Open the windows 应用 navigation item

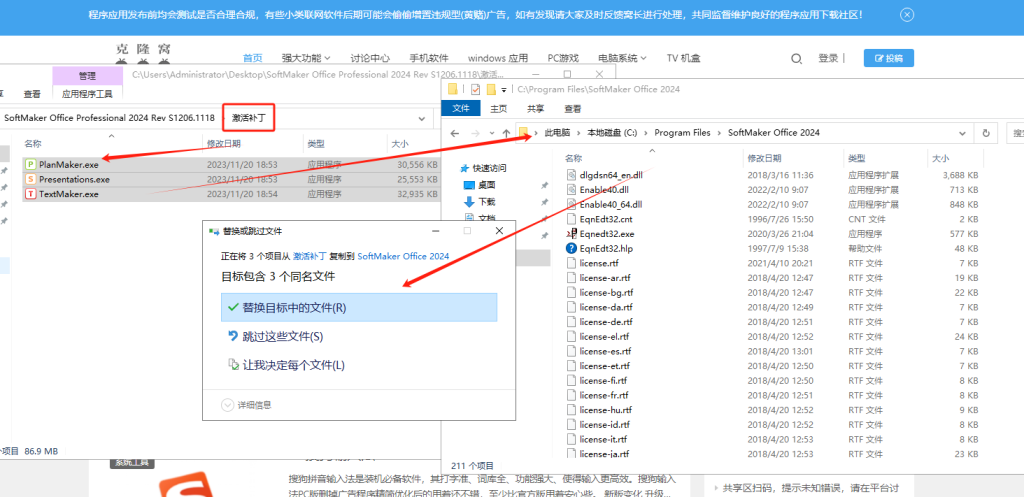498,58
